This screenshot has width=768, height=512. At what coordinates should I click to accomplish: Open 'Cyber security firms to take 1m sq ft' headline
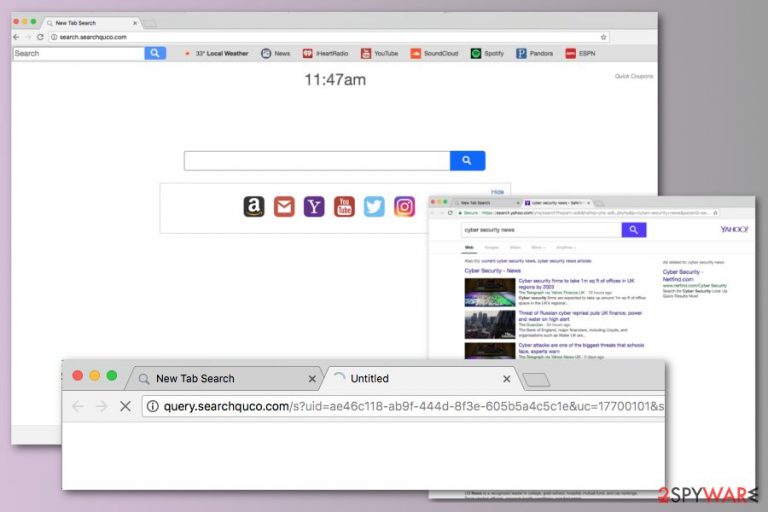576,284
